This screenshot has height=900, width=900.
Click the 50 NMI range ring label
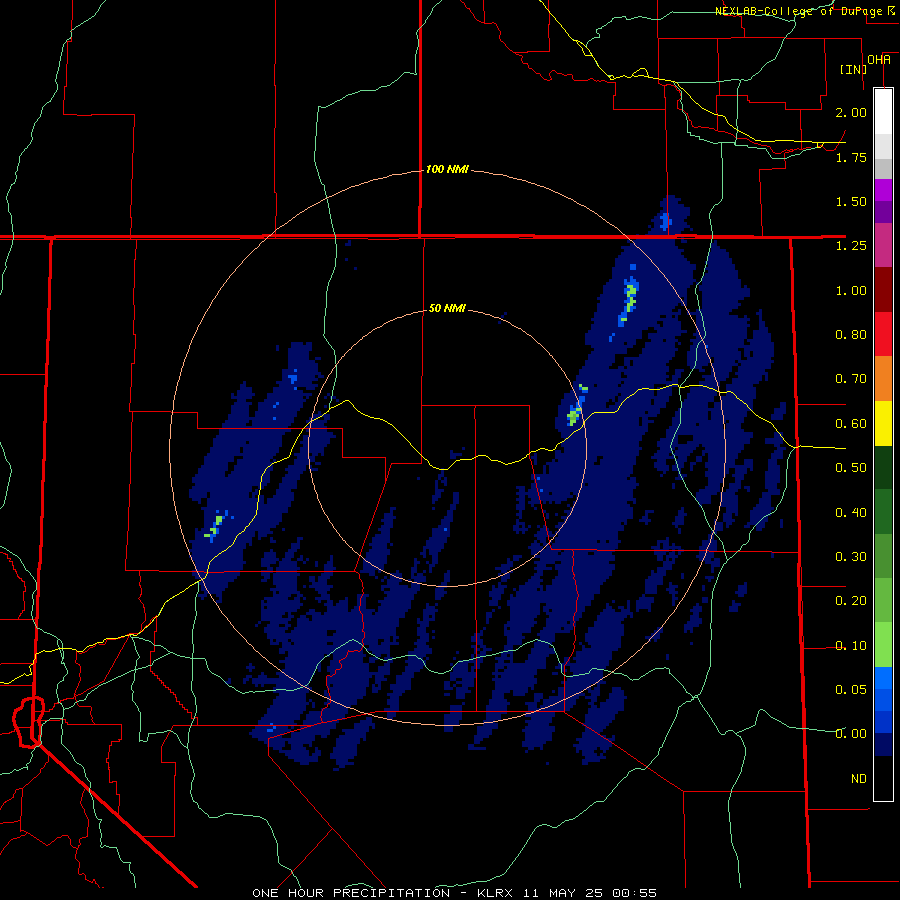point(447,308)
